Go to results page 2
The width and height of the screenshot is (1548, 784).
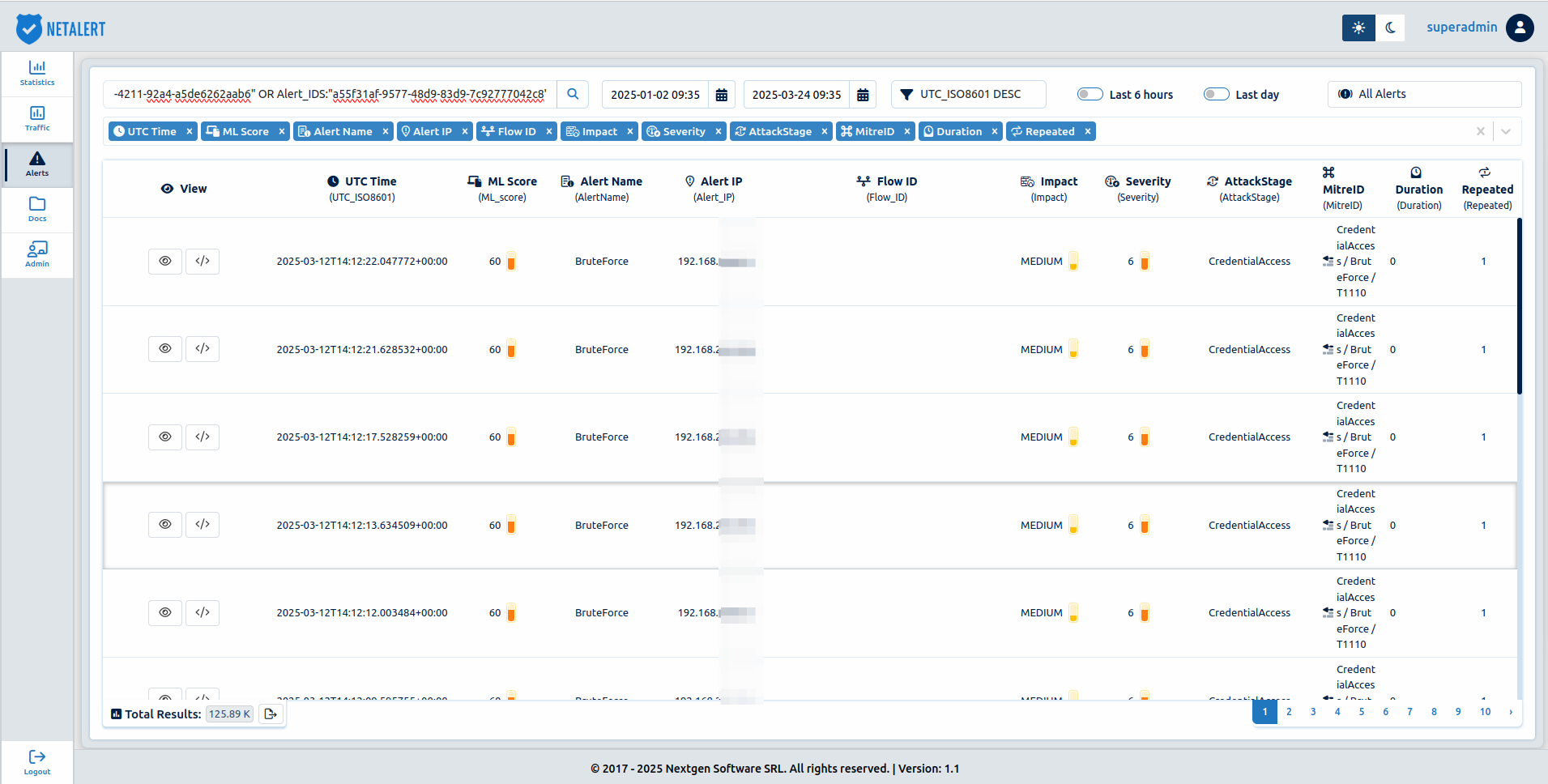pyautogui.click(x=1289, y=712)
